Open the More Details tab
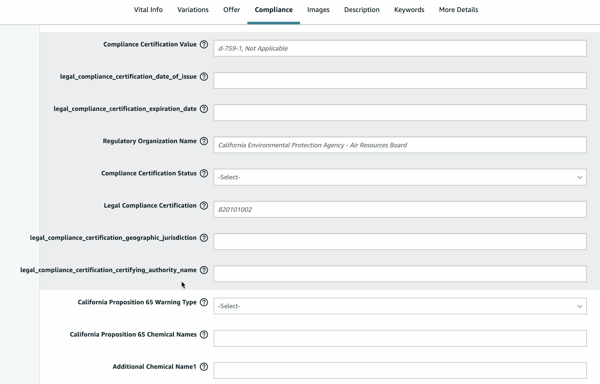The width and height of the screenshot is (600, 384). (458, 10)
